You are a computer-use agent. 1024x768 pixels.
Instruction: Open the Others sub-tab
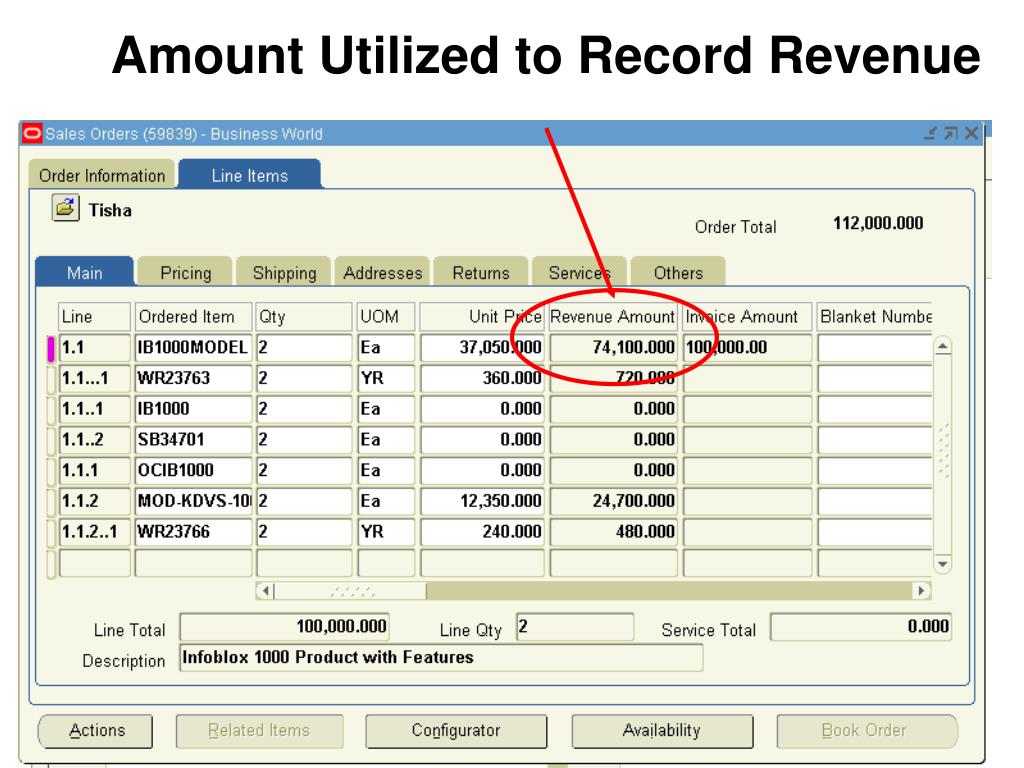pos(678,272)
